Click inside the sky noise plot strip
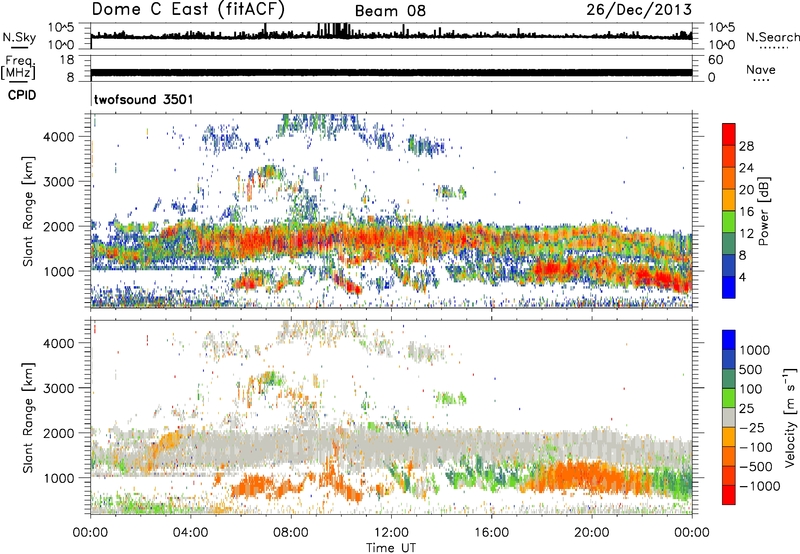 click(391, 36)
